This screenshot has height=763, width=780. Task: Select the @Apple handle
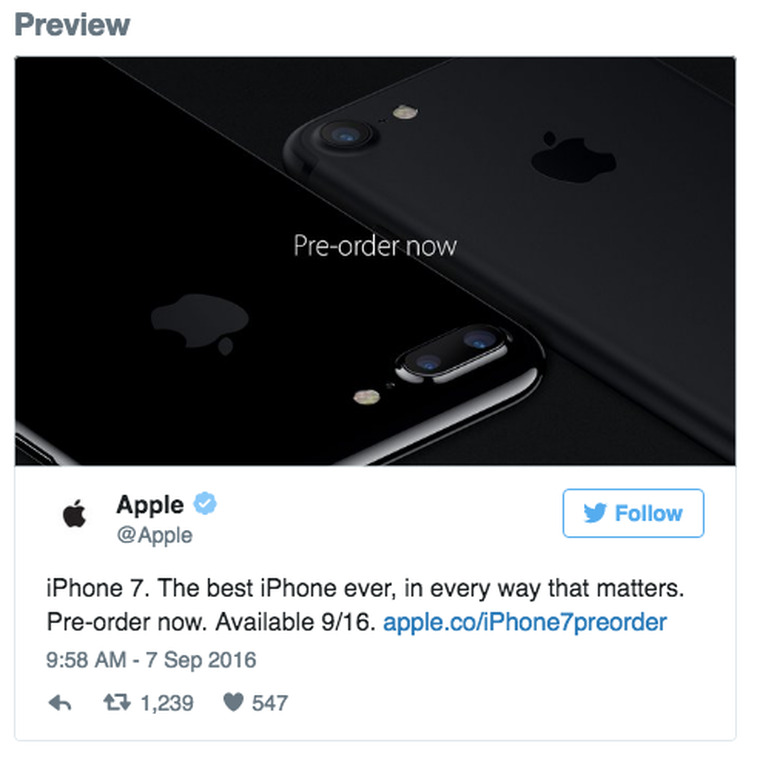coord(155,535)
